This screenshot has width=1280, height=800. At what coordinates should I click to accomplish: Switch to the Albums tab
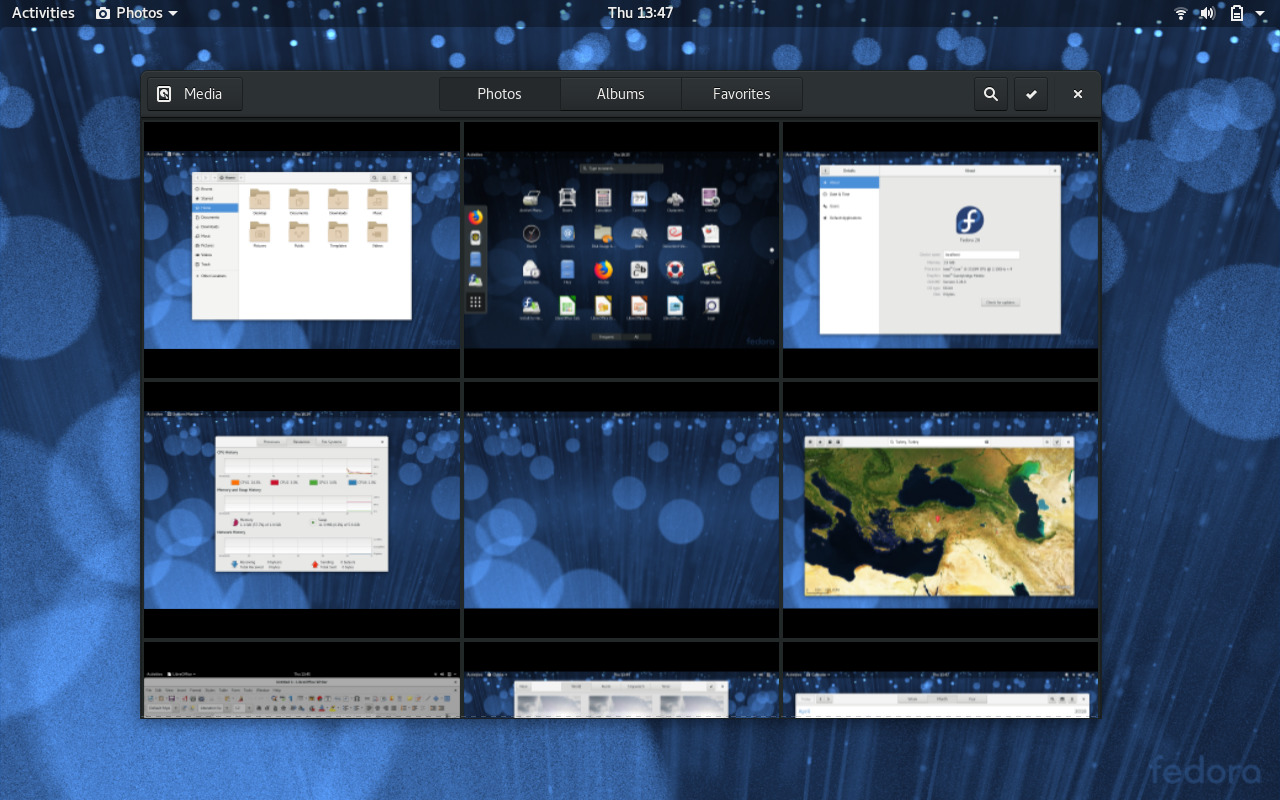pyautogui.click(x=621, y=94)
